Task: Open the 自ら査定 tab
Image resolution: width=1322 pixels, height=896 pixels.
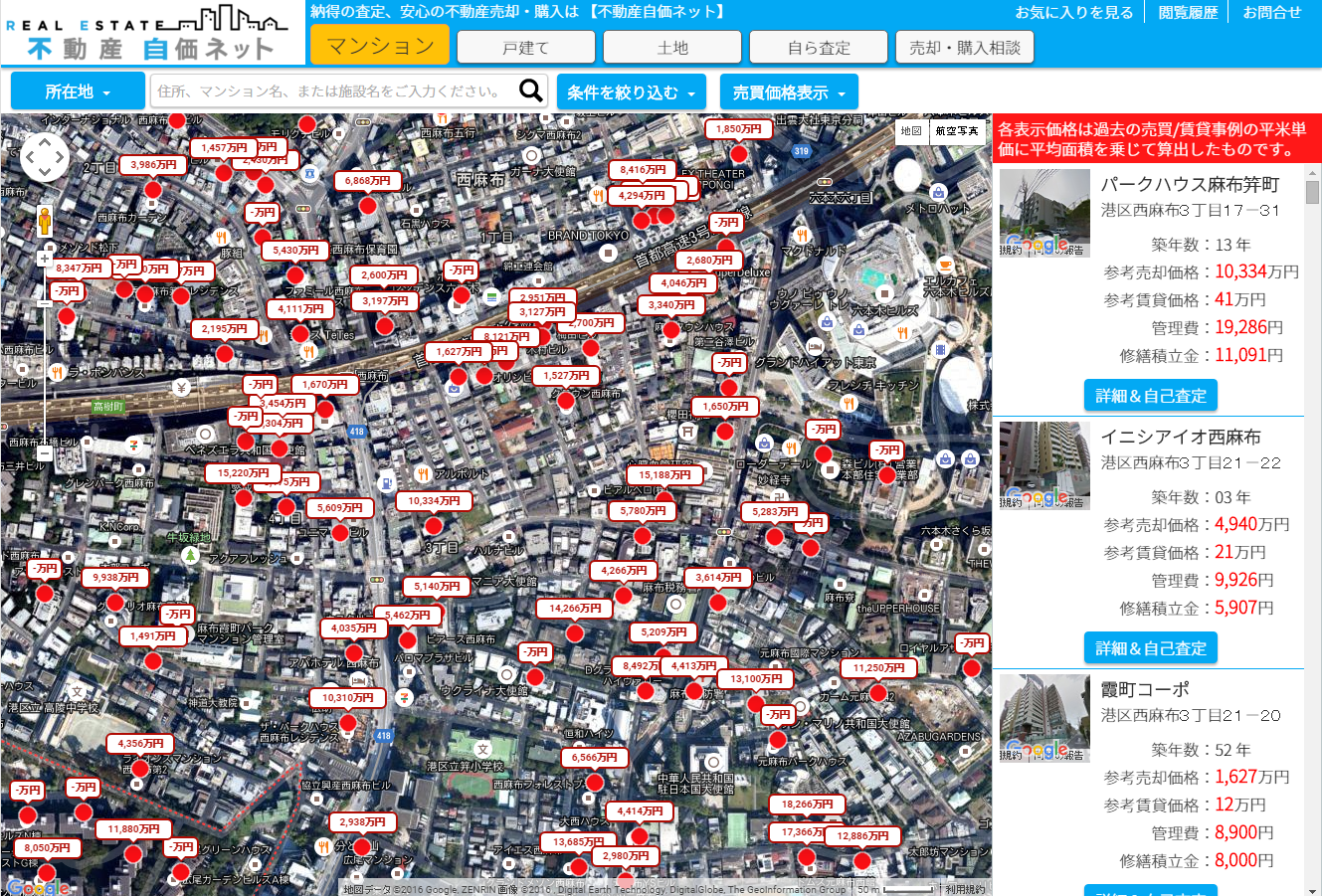Action: coord(819,47)
